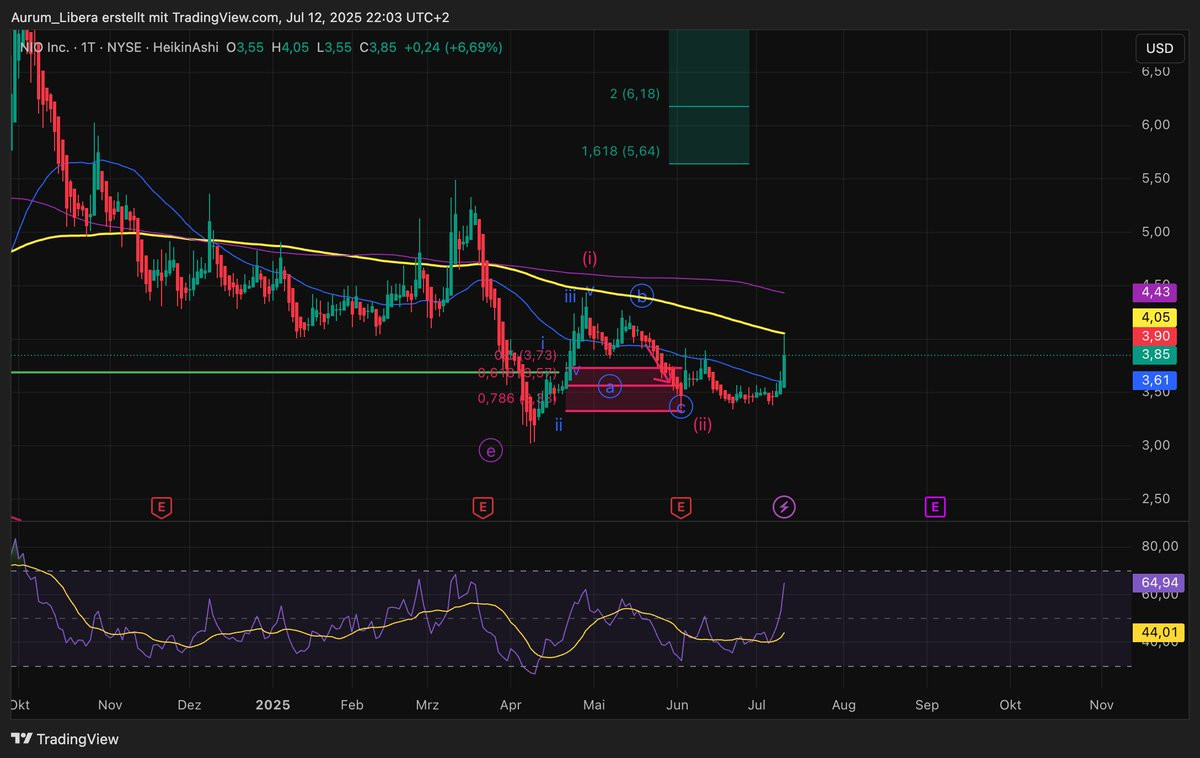Click the 6,50 price axis label
The width and height of the screenshot is (1200, 758).
1155,72
